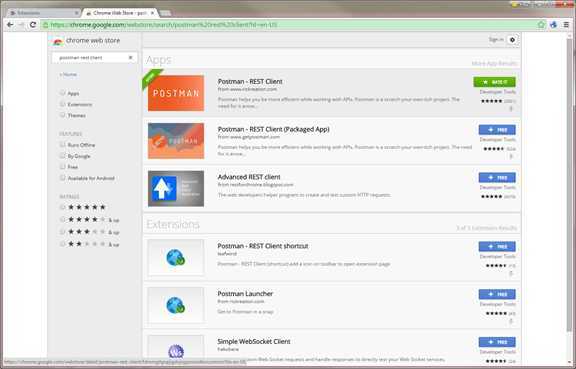Select the Chrome Web Store browser tab
Viewport: 576px width, 369px height.
pyautogui.click(x=120, y=13)
